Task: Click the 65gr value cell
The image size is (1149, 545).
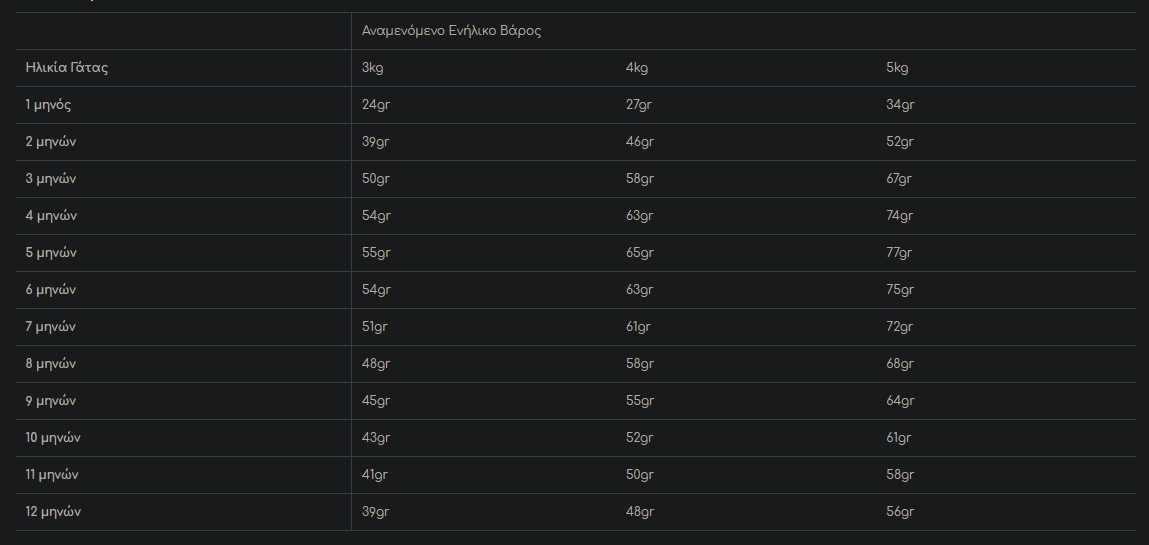Action: coord(640,253)
